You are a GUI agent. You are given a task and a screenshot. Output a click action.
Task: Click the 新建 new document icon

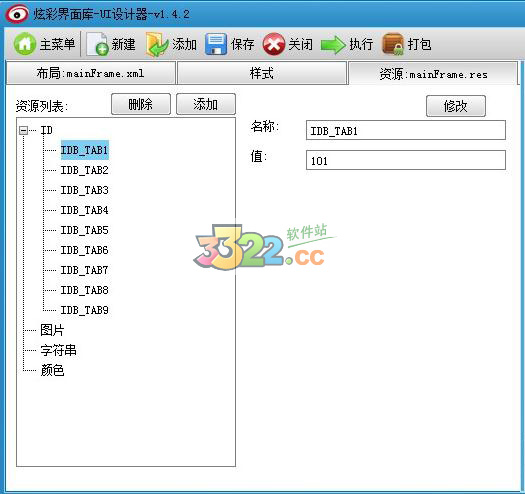(97, 44)
